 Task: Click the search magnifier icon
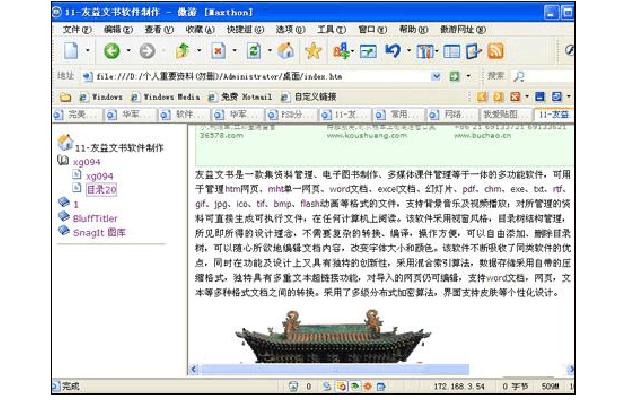point(519,77)
